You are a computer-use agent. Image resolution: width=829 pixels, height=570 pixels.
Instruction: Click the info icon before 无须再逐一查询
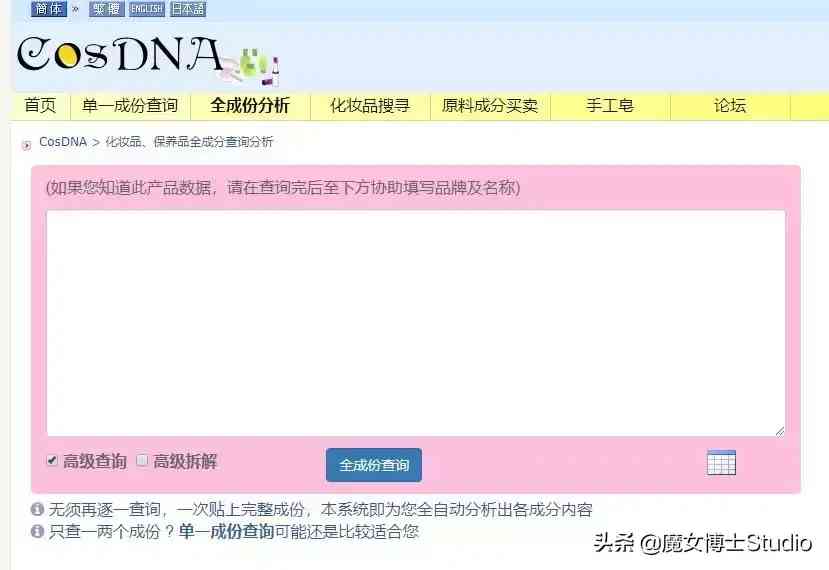point(37,509)
